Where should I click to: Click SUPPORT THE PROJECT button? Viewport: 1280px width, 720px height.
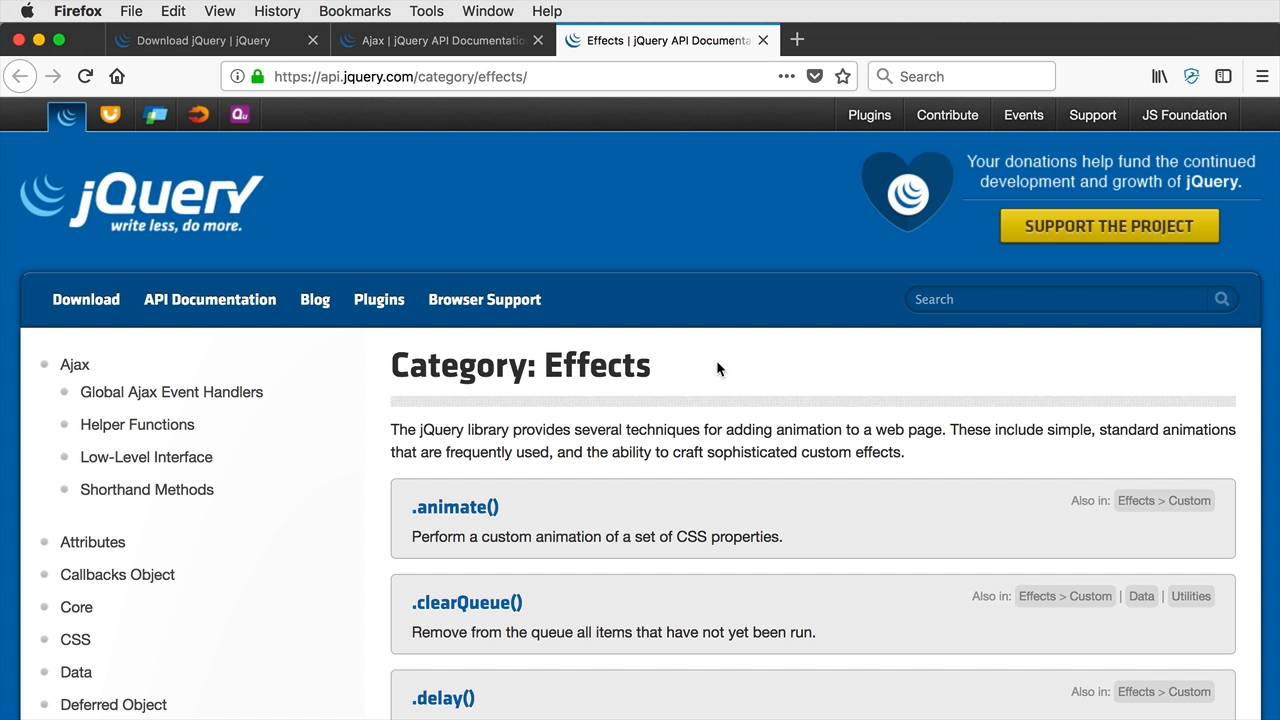[1109, 226]
